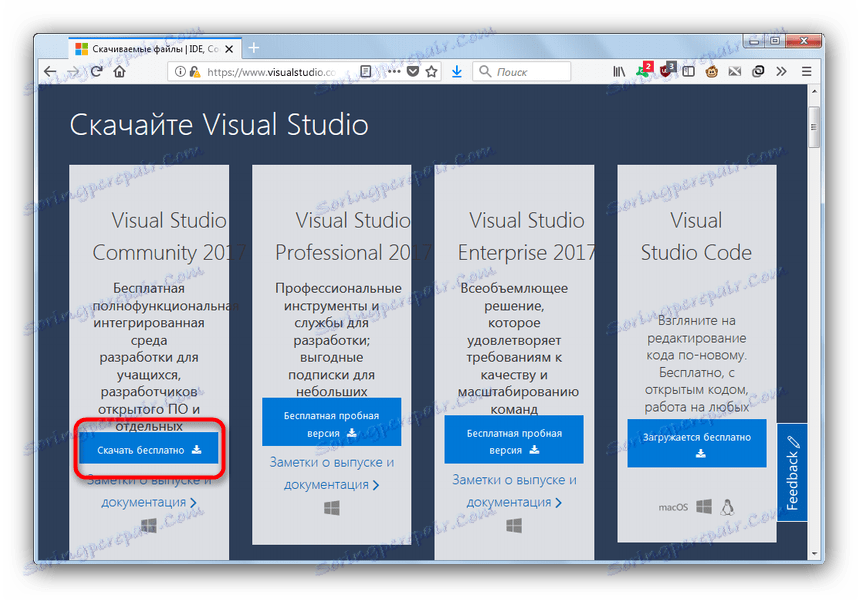The height and width of the screenshot is (600, 859).
Task: Click the monkey-face extension icon
Action: point(712,71)
